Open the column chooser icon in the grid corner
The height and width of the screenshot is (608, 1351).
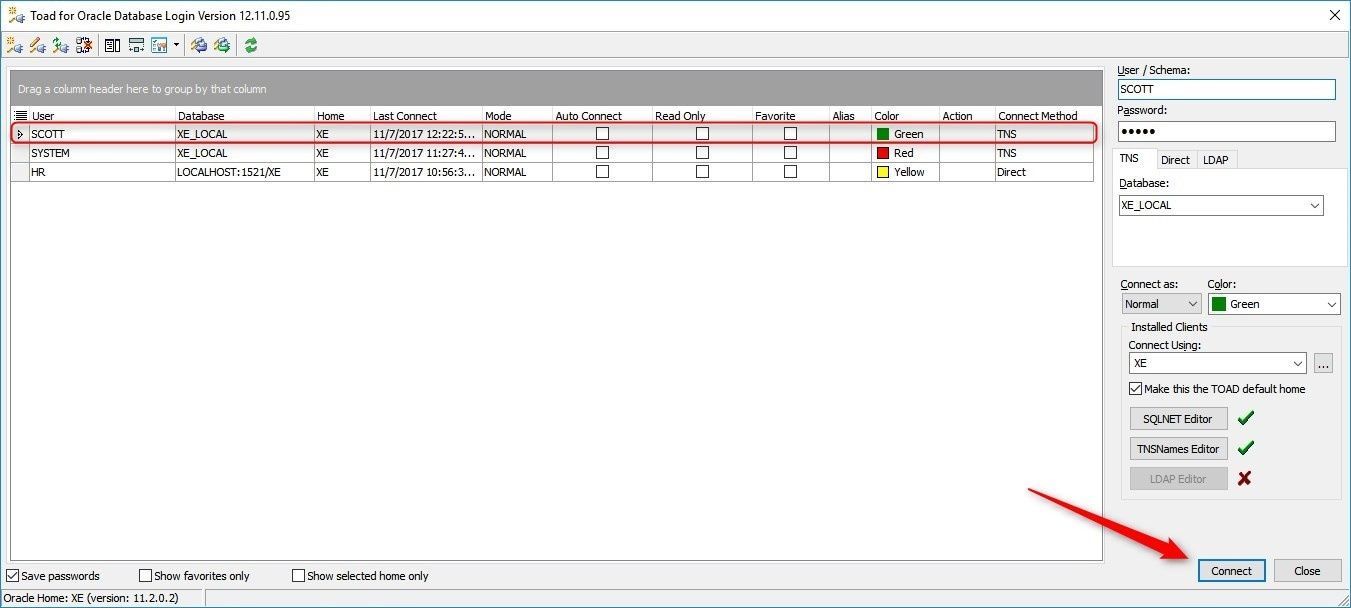pyautogui.click(x=20, y=116)
